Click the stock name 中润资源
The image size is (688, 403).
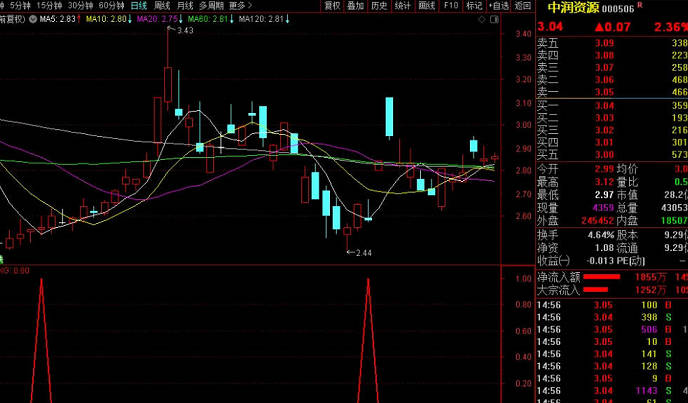[573, 7]
